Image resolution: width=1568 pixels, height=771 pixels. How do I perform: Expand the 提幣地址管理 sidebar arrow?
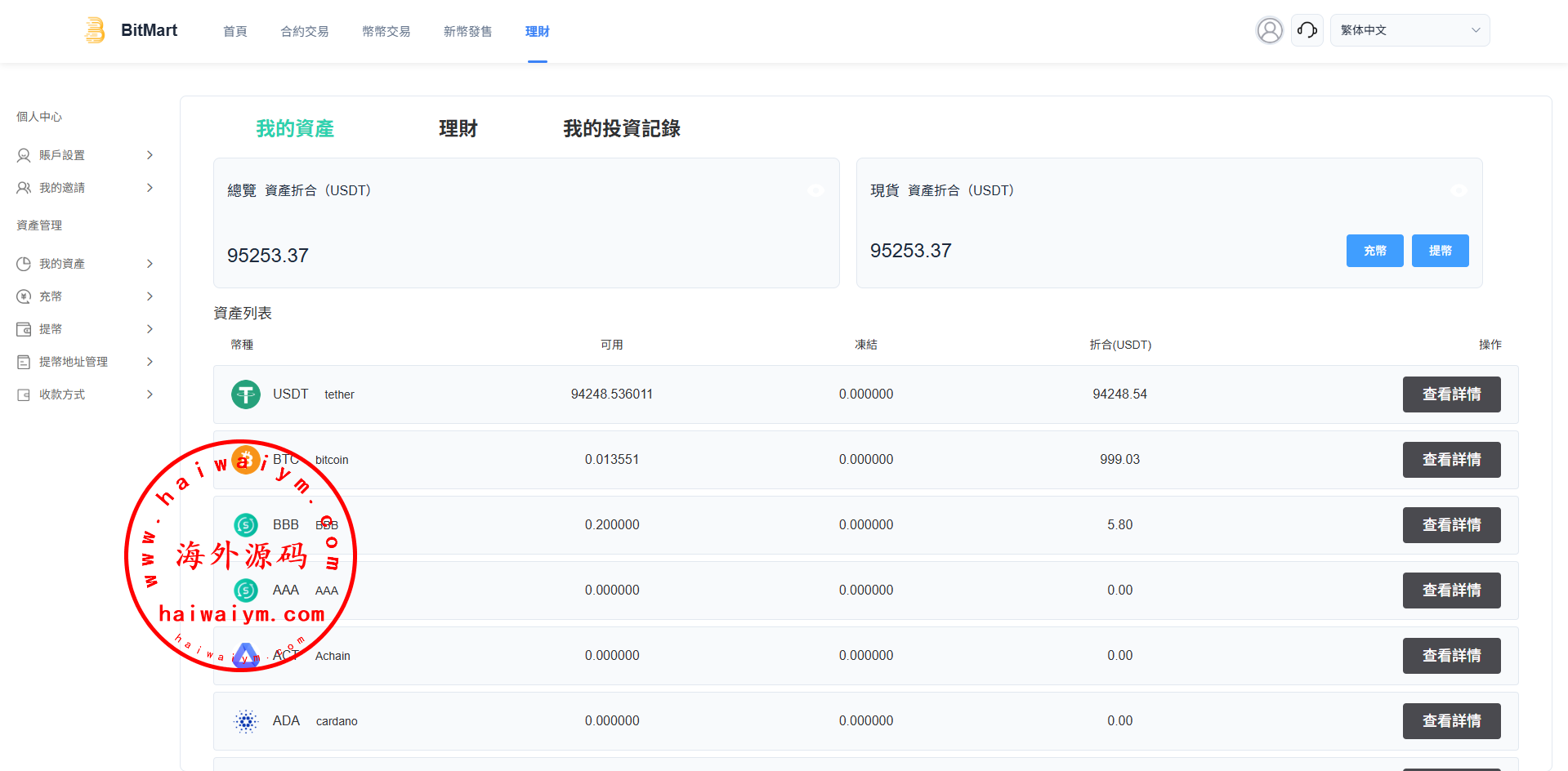pyautogui.click(x=150, y=362)
